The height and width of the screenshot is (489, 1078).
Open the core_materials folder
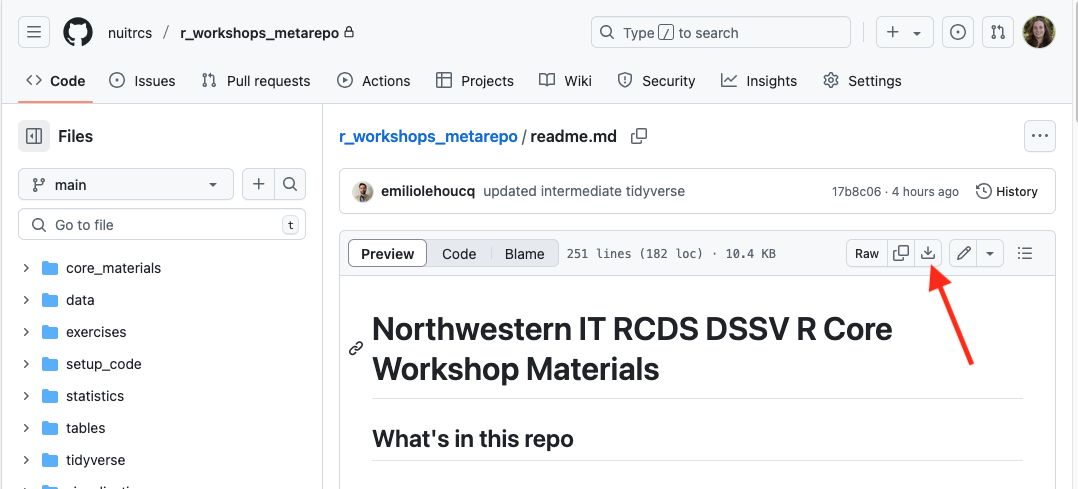pos(113,268)
